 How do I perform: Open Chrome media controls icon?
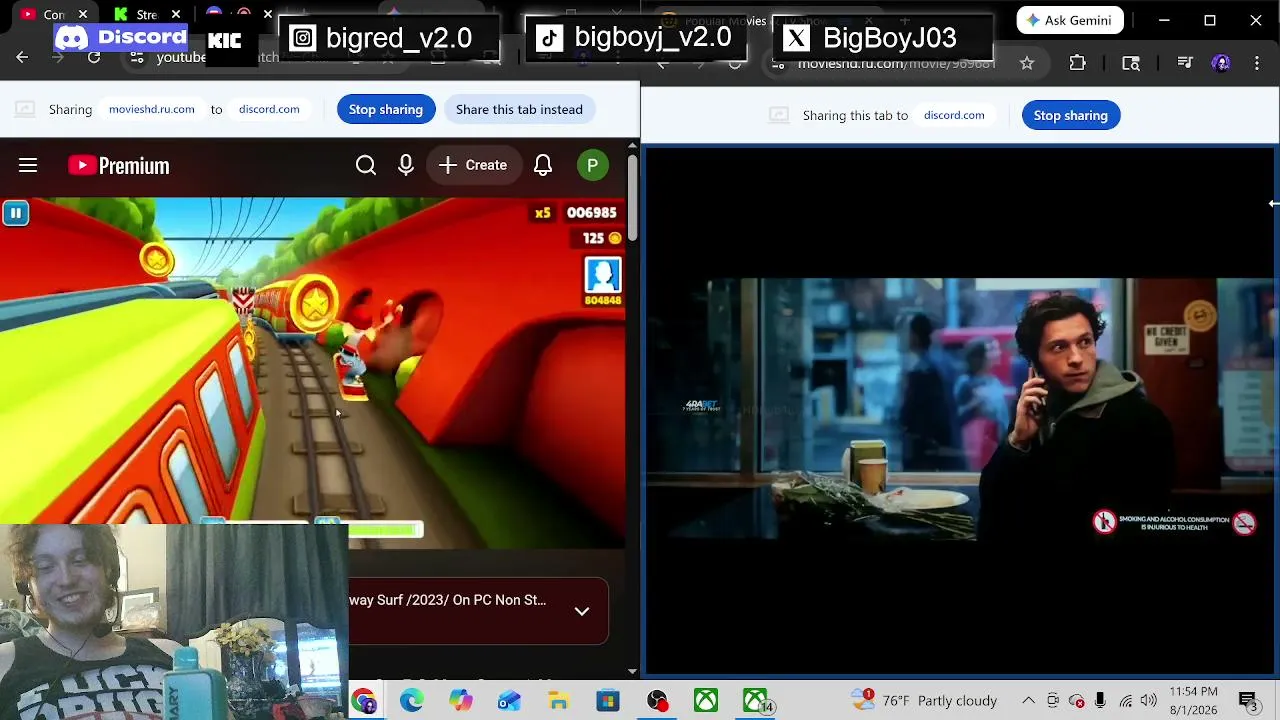point(1185,63)
